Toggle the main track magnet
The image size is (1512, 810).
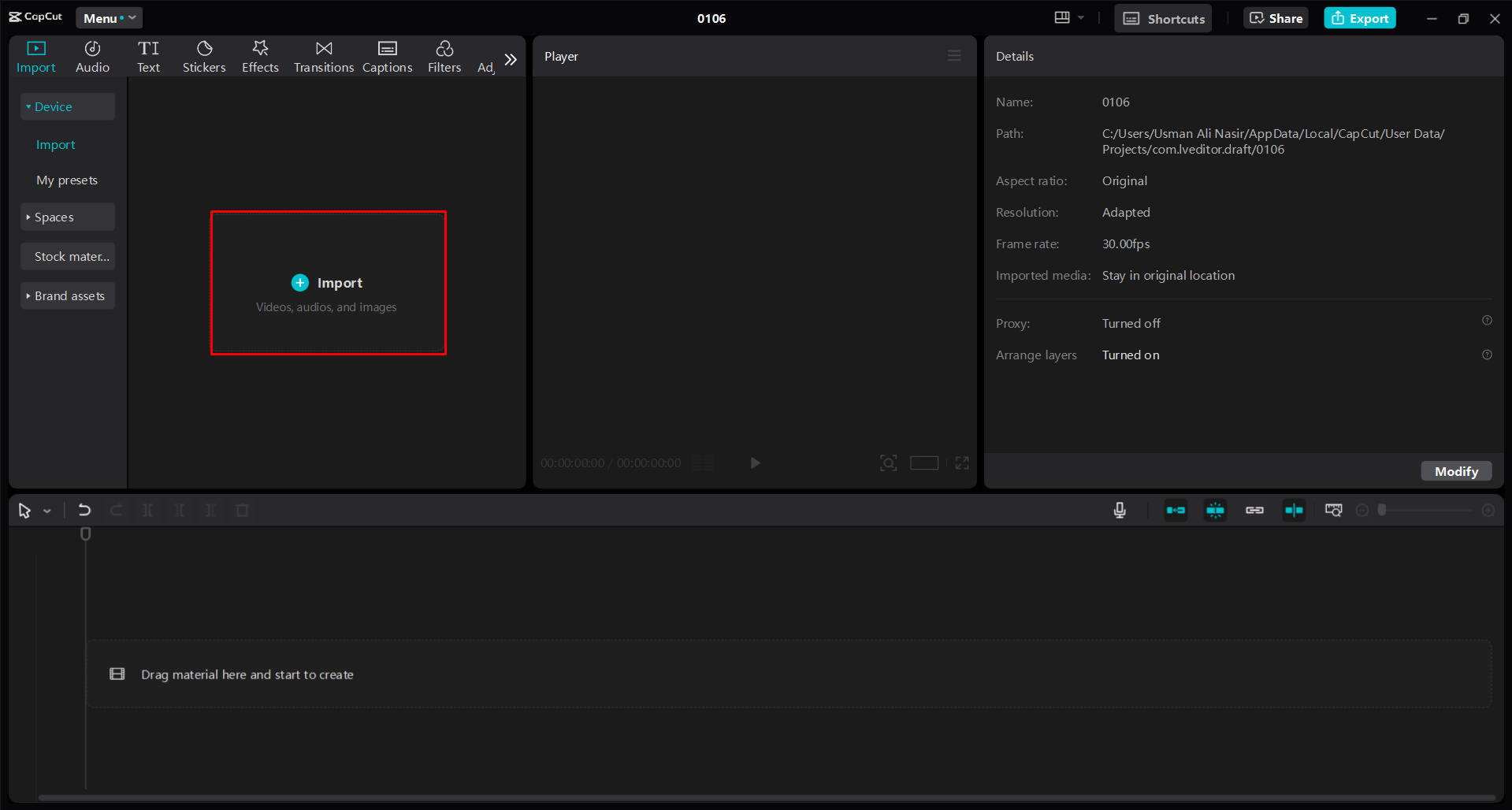[1175, 510]
